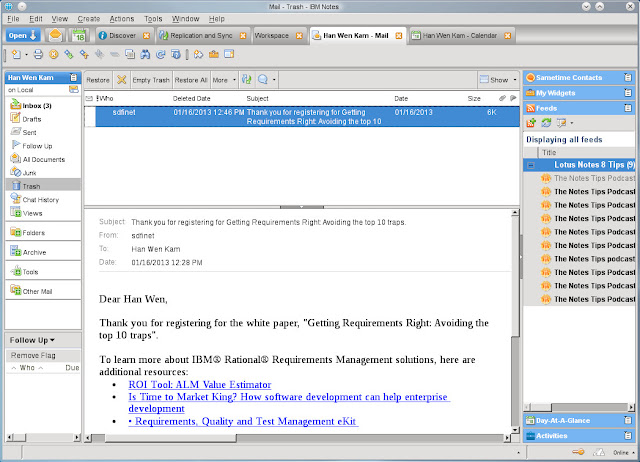Select the Inbox (3) folder
Screen dimensions: 640x462
pos(37,106)
